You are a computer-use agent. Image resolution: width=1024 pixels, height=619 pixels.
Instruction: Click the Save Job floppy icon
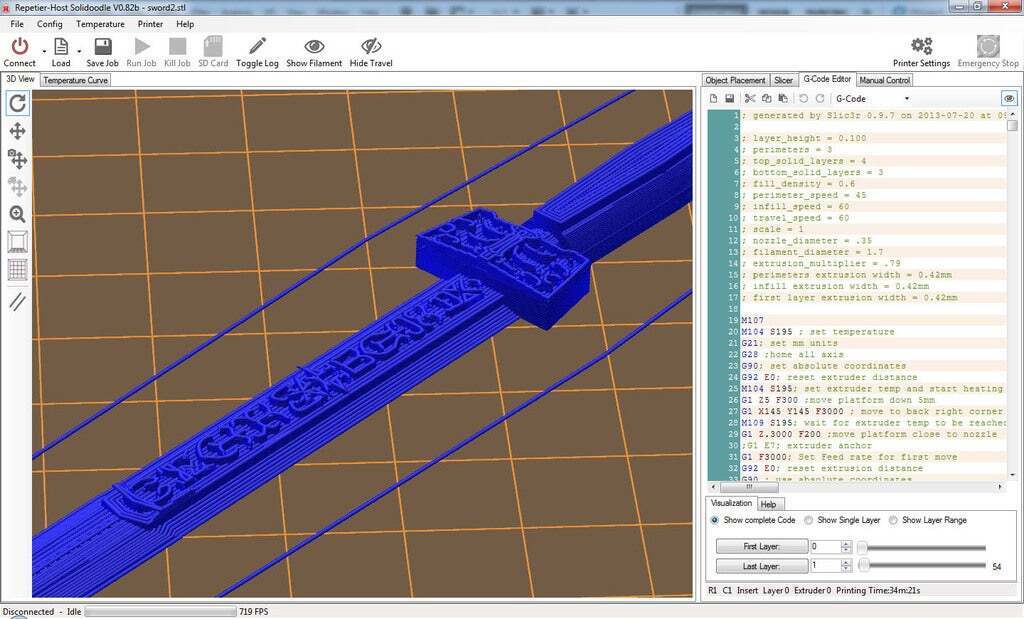[x=103, y=46]
